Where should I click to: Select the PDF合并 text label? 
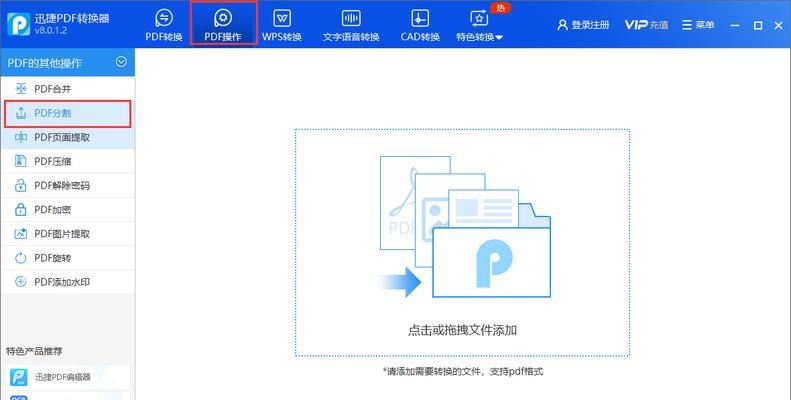click(52, 89)
